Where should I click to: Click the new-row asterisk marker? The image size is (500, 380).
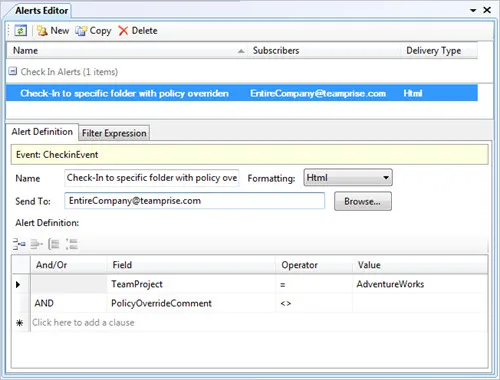click(20, 323)
